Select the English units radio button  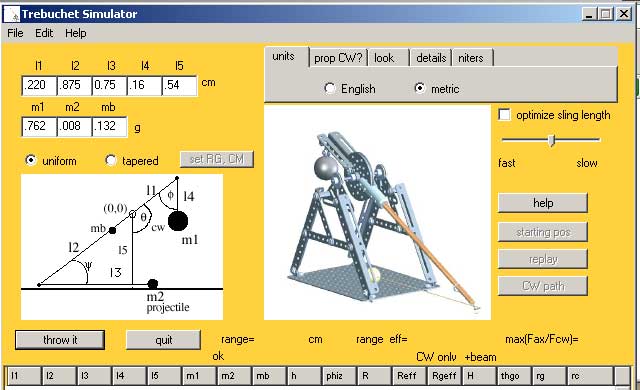pos(330,89)
